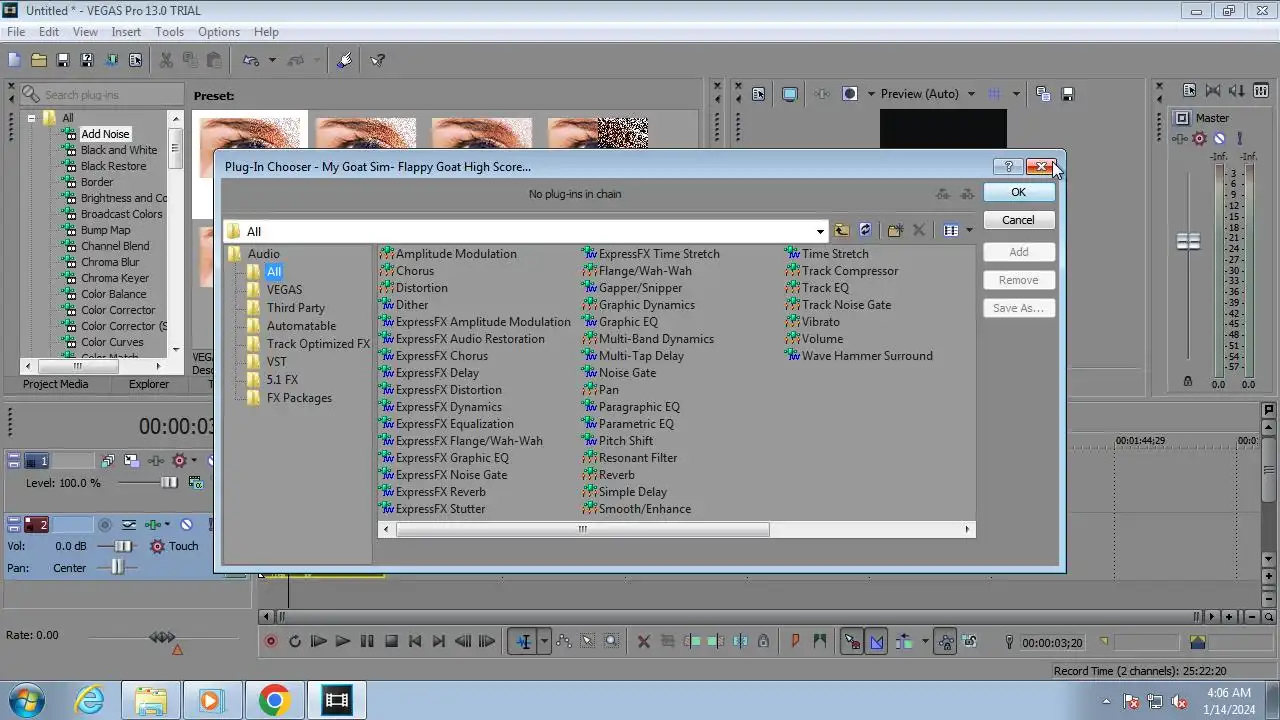Image resolution: width=1280 pixels, height=720 pixels.
Task: Click the plug-in list horizontal scrollbar
Action: coord(583,530)
